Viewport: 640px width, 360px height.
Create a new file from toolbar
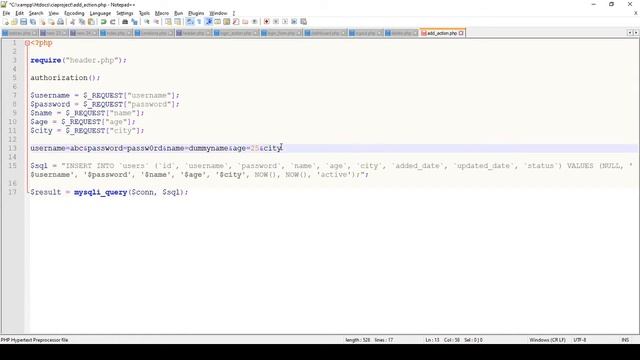click(6, 22)
